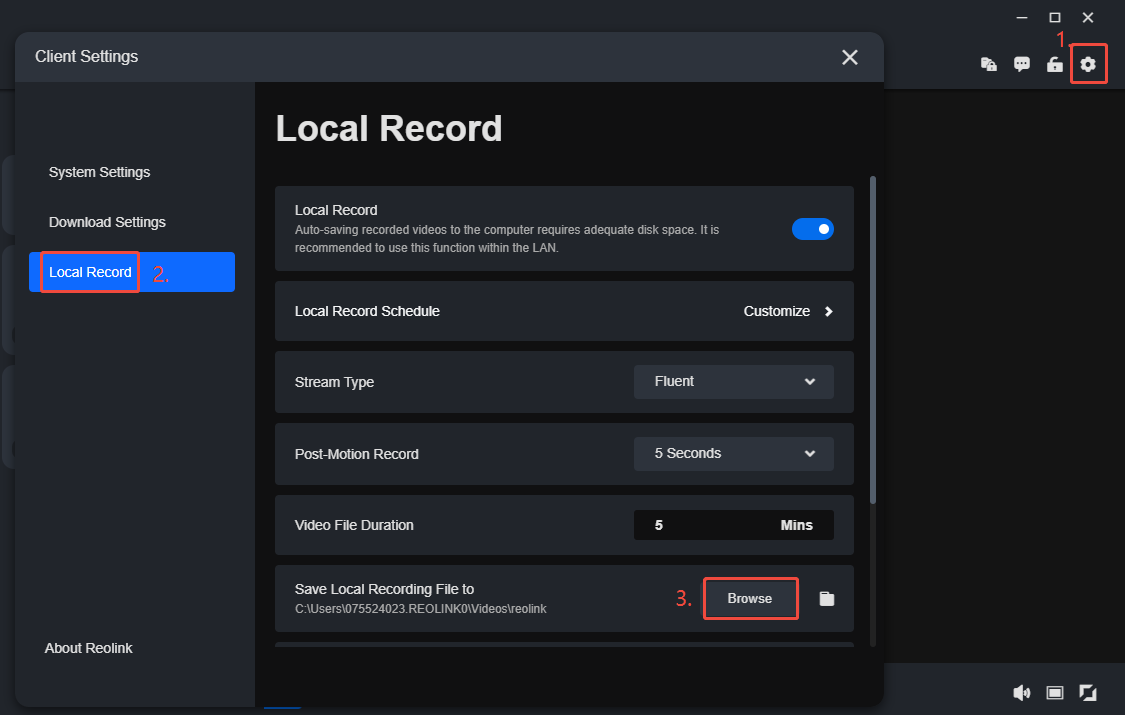The width and height of the screenshot is (1125, 715).
Task: Click the Browse button for recording location
Action: [x=750, y=598]
